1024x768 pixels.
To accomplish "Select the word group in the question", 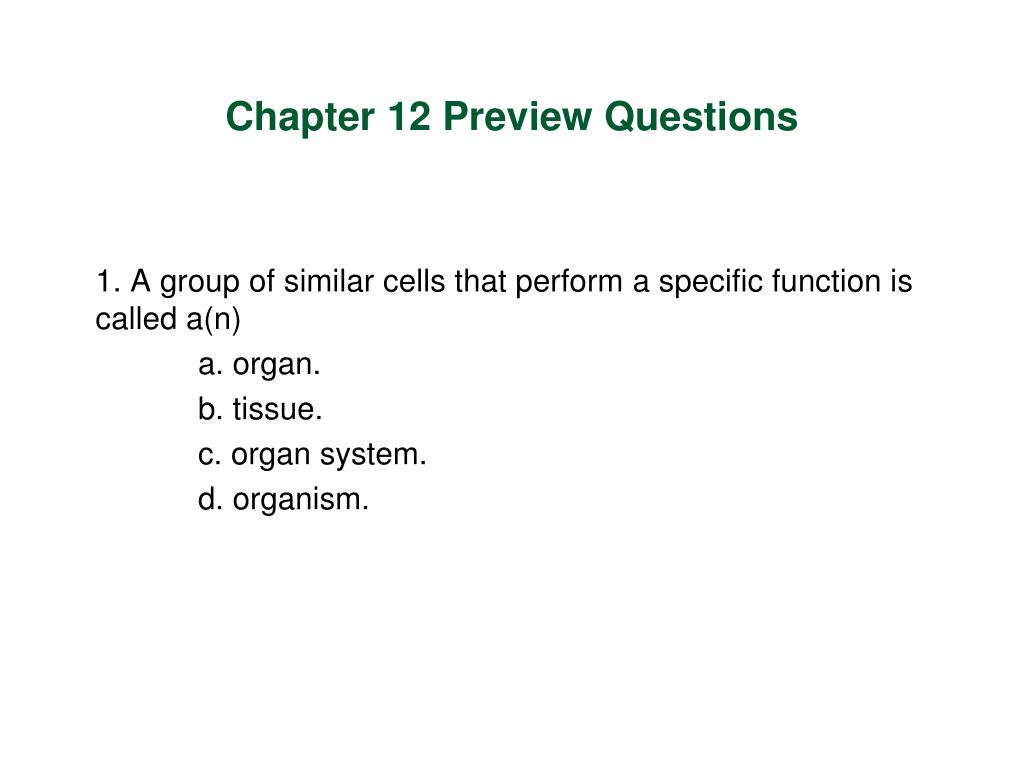I will (200, 284).
